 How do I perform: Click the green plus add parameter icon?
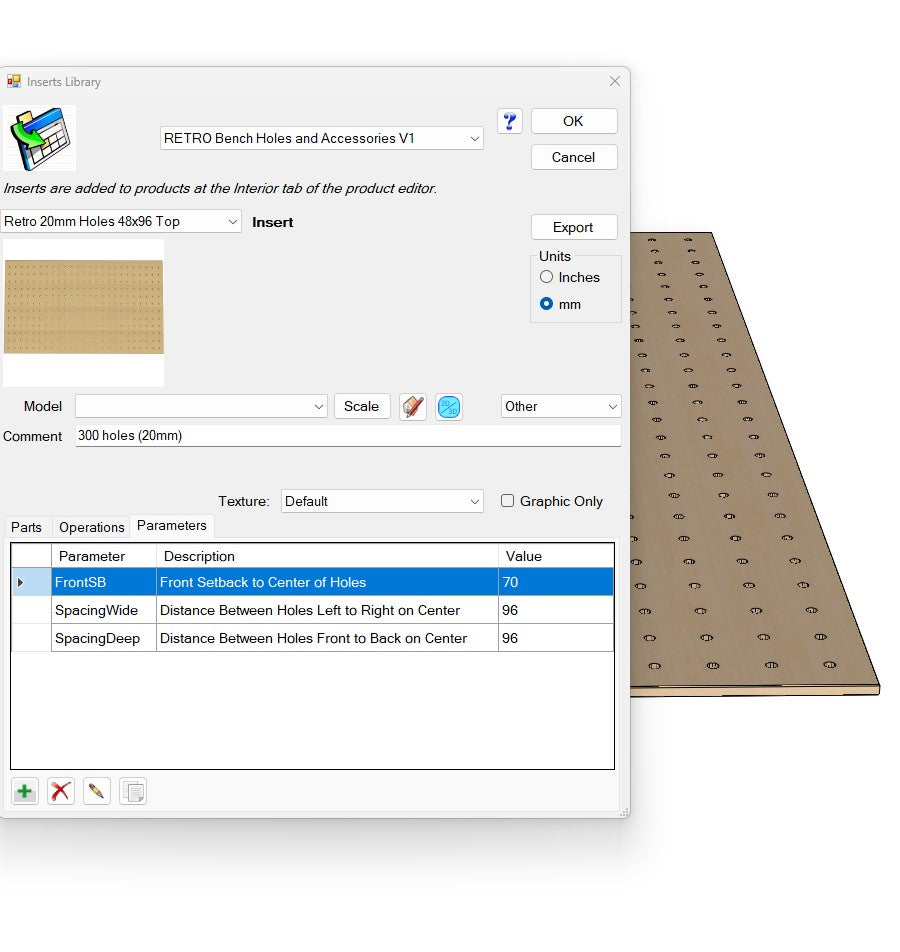25,792
